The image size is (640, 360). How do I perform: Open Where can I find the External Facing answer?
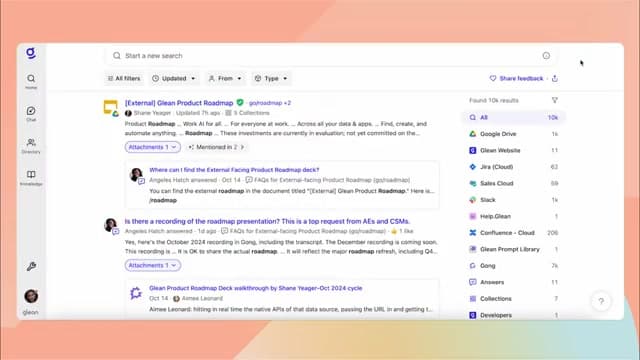[234, 170]
